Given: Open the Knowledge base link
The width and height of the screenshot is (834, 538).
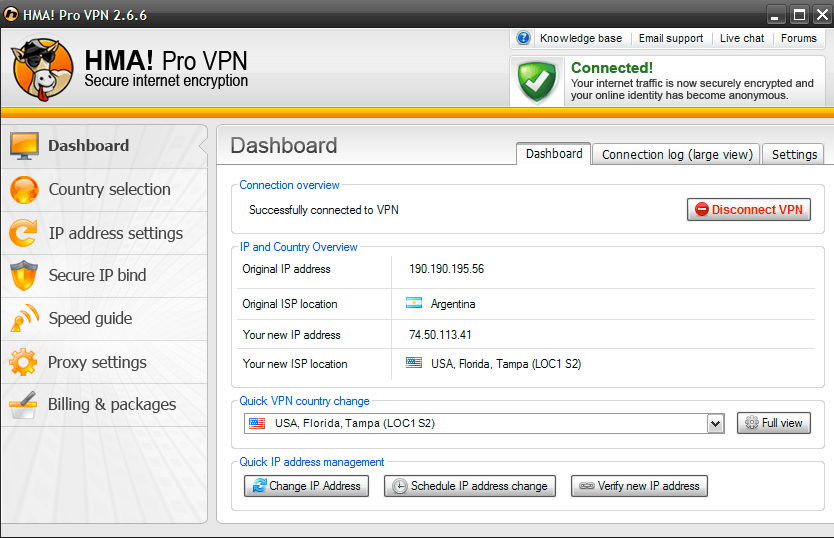Looking at the screenshot, I should (x=580, y=38).
